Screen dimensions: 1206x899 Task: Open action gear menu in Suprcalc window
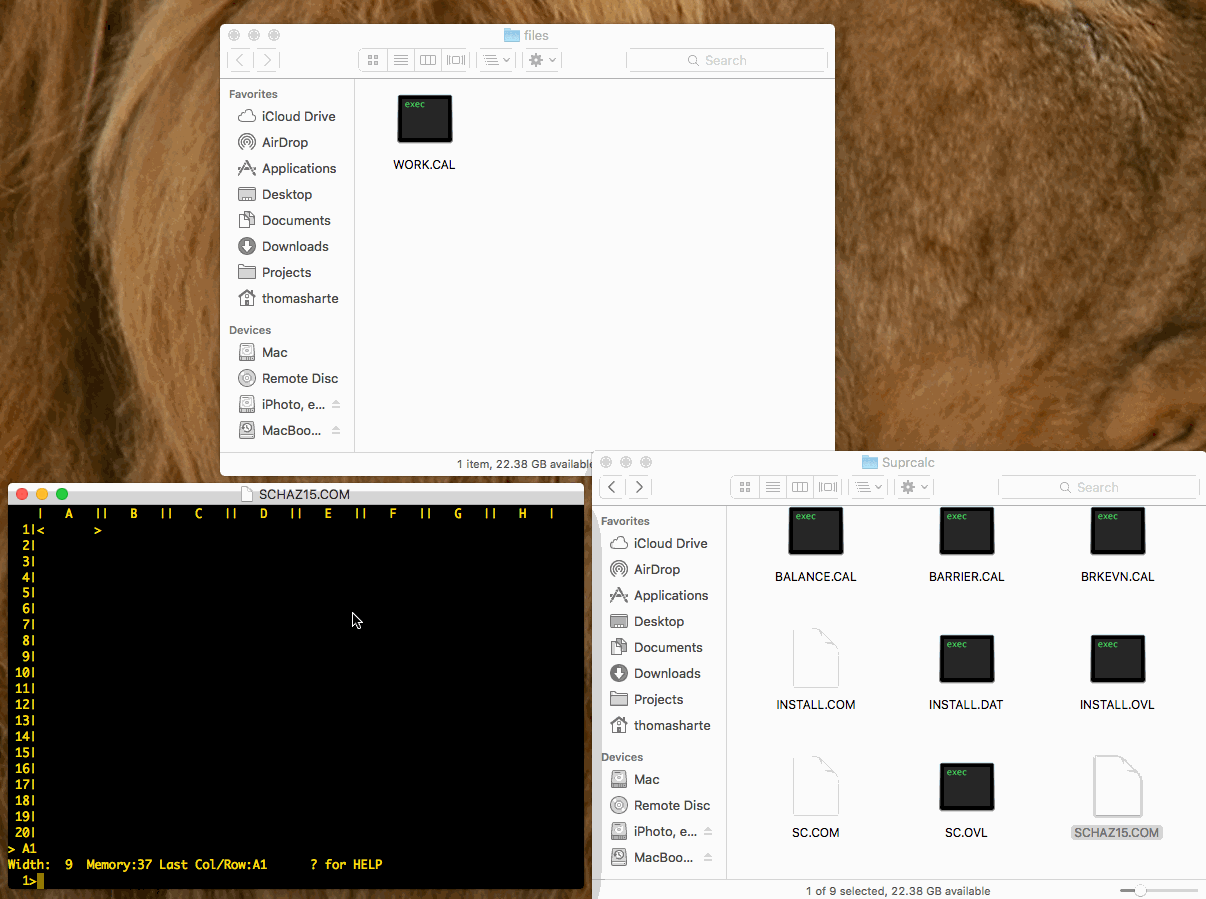pyautogui.click(x=914, y=487)
